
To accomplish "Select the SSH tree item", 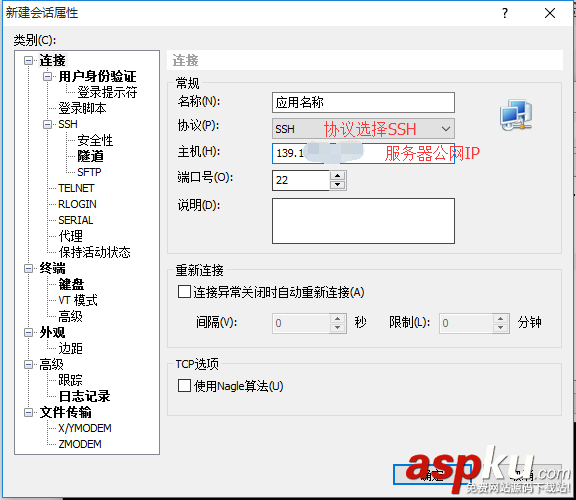I will tap(68, 124).
